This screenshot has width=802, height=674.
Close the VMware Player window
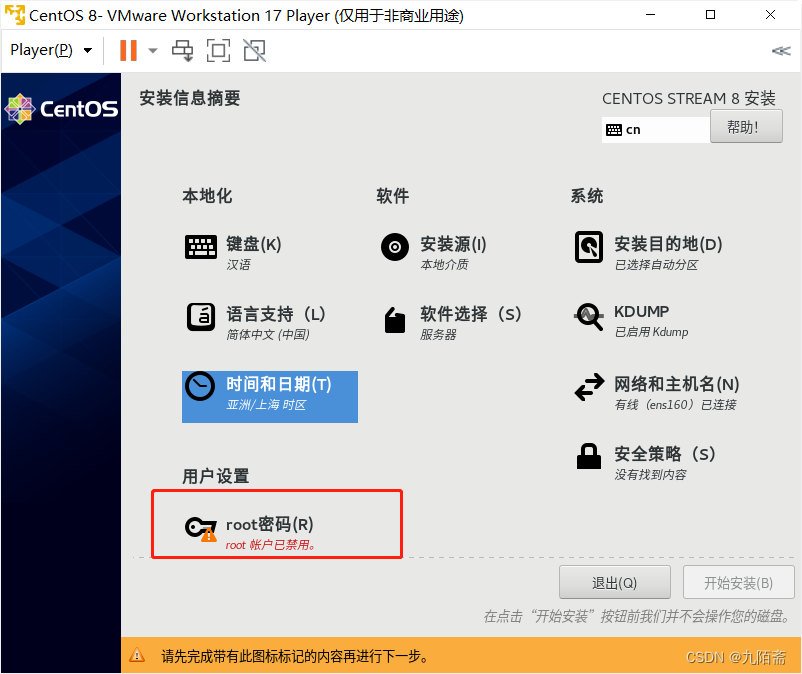770,15
